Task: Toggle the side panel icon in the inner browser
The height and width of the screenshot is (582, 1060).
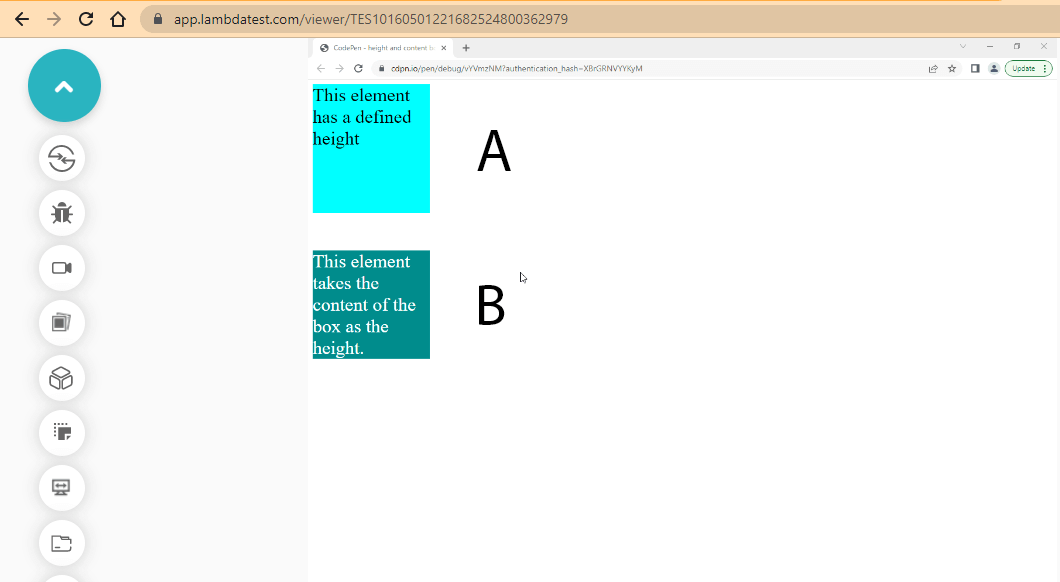Action: [x=975, y=68]
